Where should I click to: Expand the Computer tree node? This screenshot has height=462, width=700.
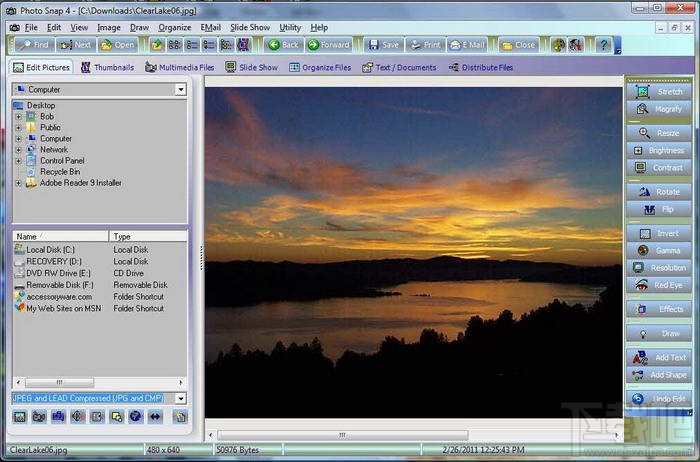coord(18,139)
